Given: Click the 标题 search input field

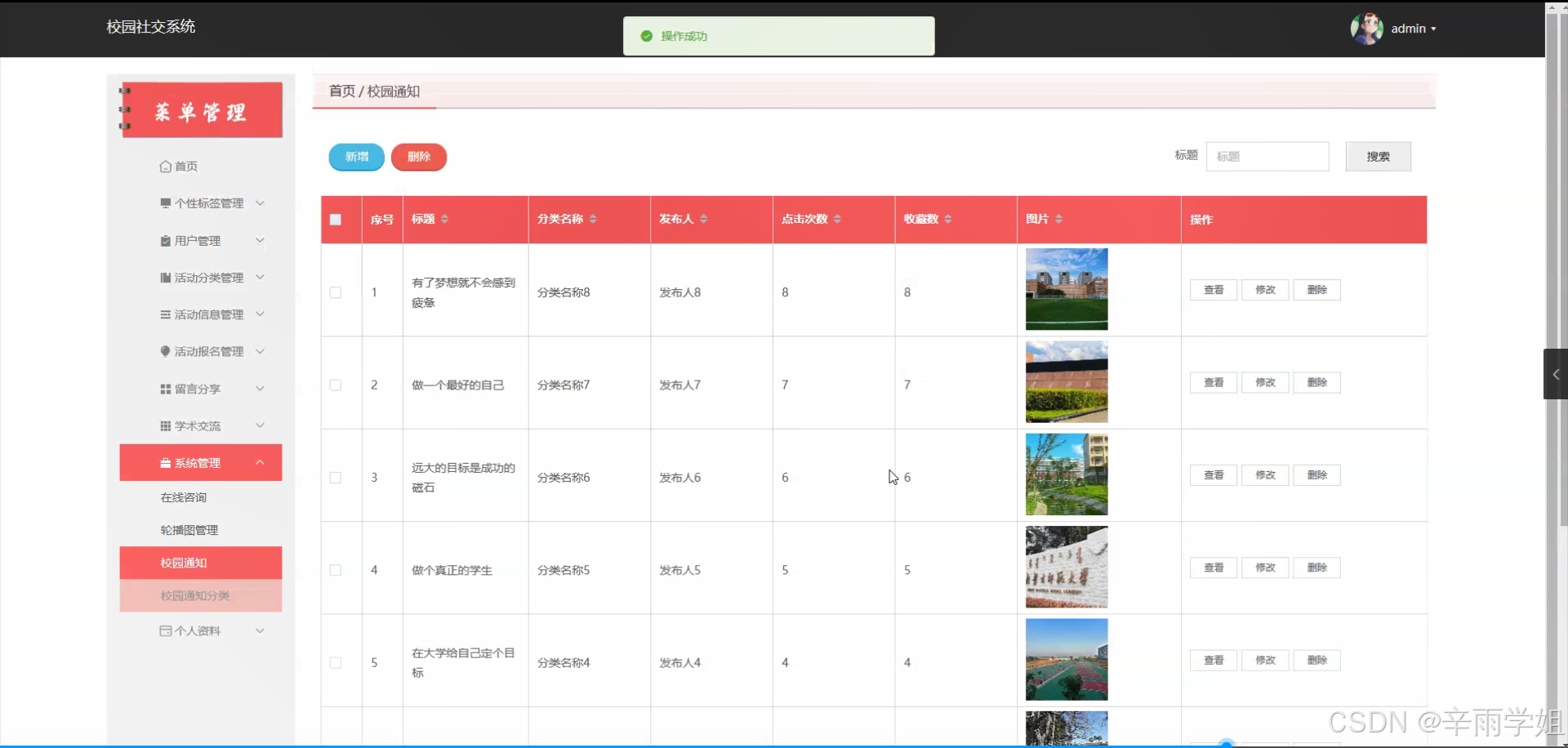Looking at the screenshot, I should 1267,156.
